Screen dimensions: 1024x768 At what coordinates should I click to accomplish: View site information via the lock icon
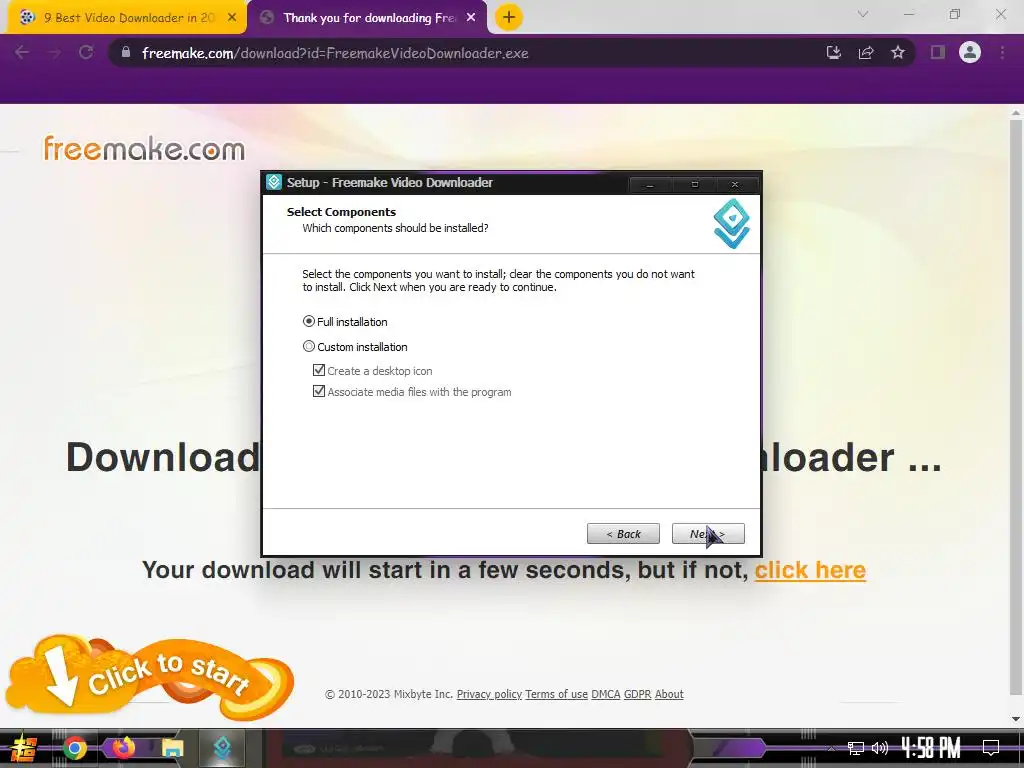(x=126, y=52)
